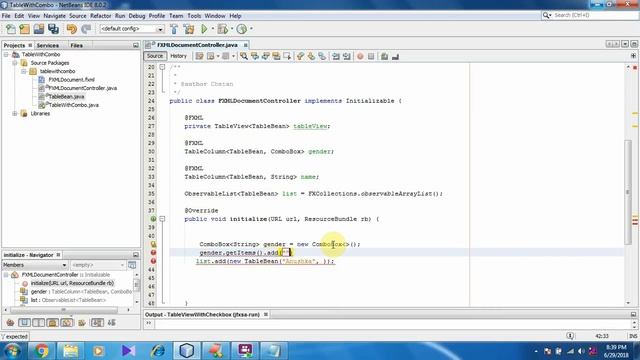640x360 pixels.
Task: Toggle Show Inner Classes filter in Navigator
Action: (x=67, y=323)
